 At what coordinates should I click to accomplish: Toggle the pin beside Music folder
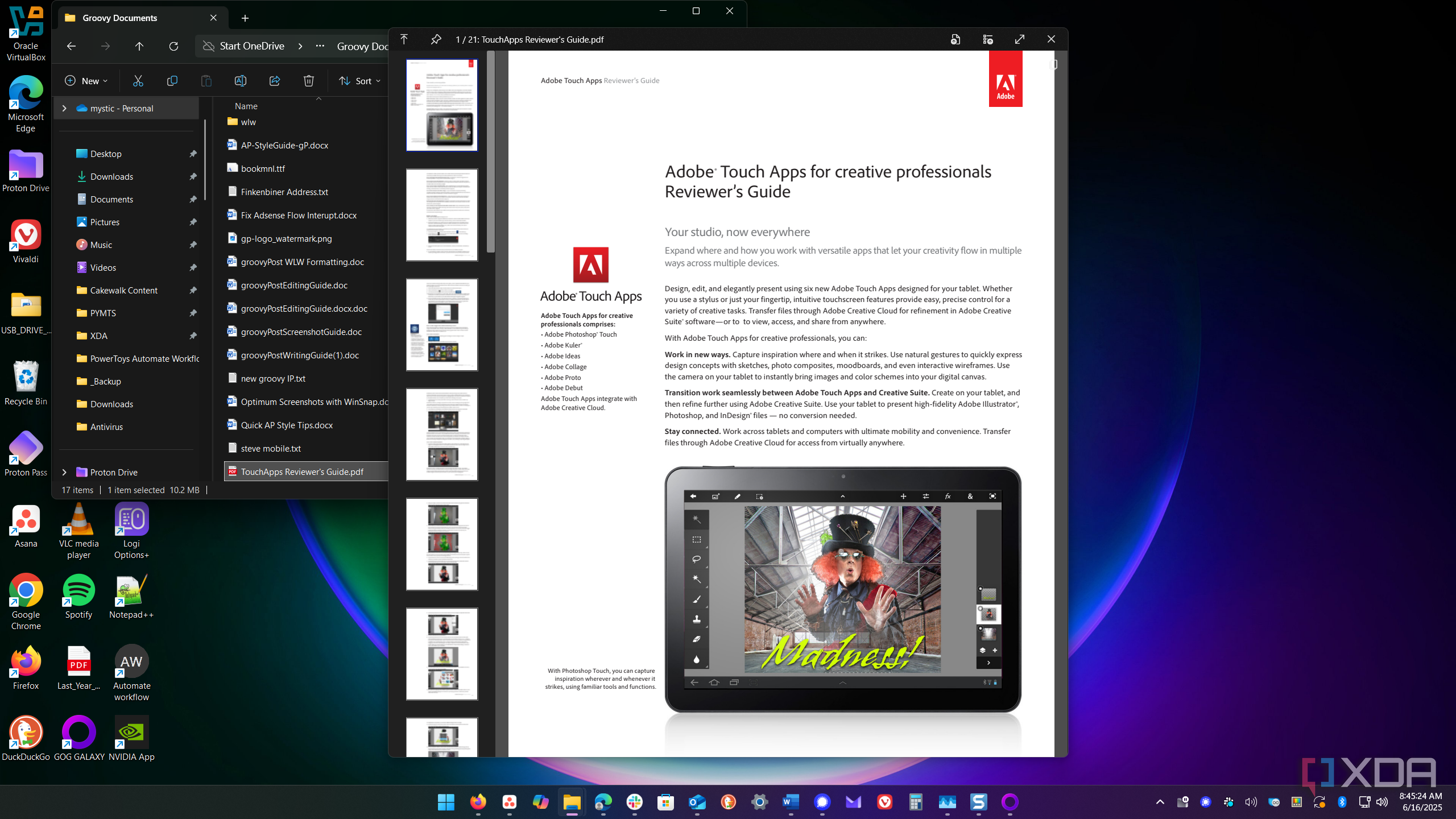point(193,245)
